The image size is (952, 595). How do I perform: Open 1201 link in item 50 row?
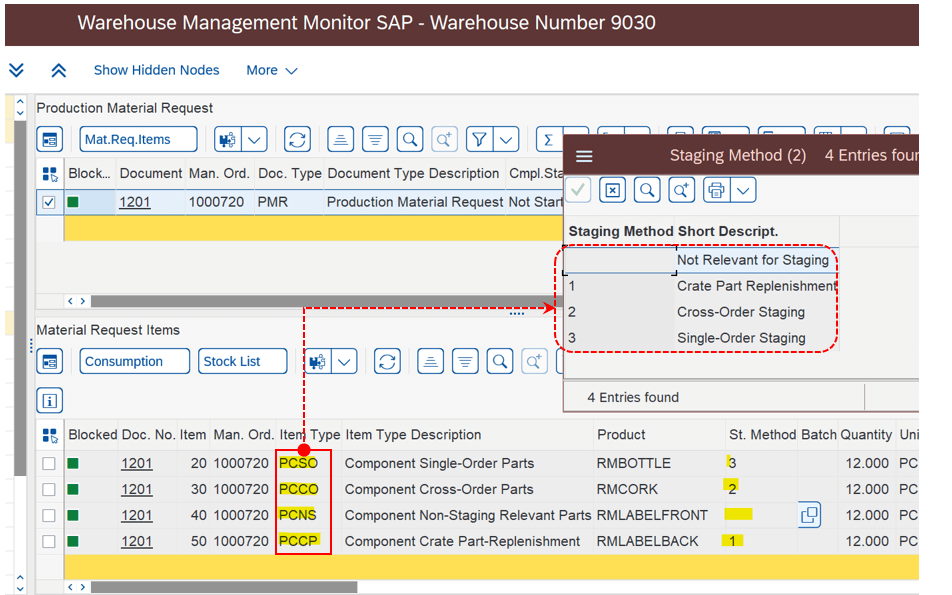[137, 541]
